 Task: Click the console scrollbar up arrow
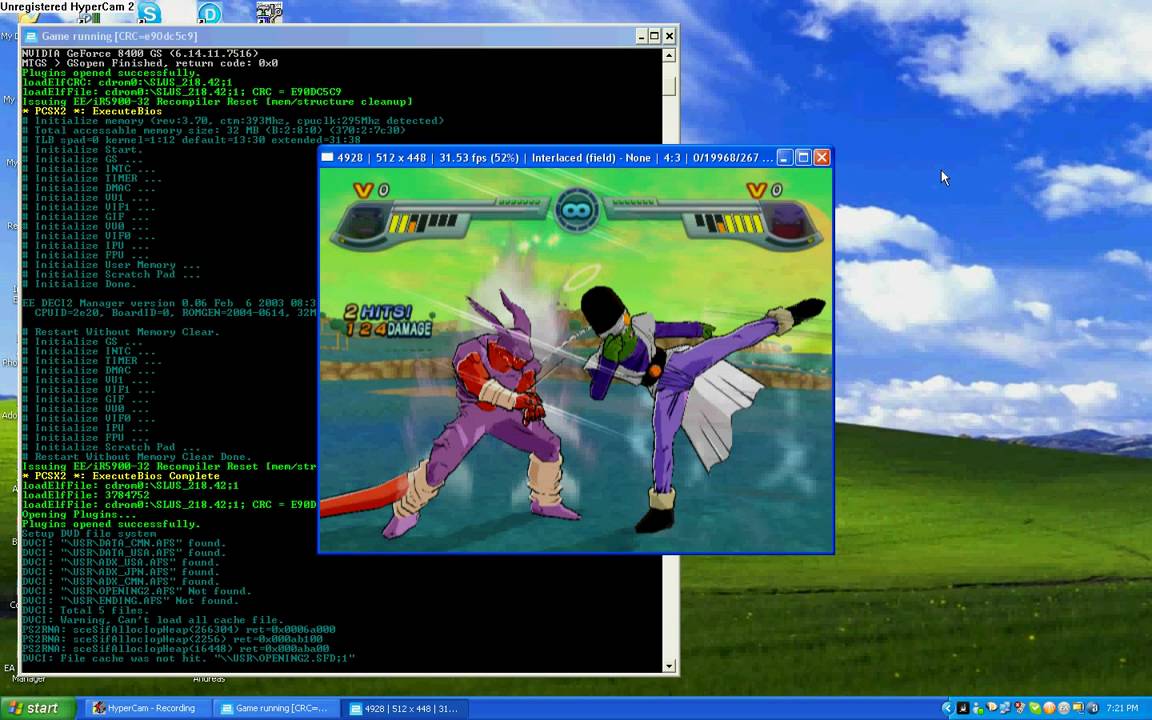[x=669, y=55]
